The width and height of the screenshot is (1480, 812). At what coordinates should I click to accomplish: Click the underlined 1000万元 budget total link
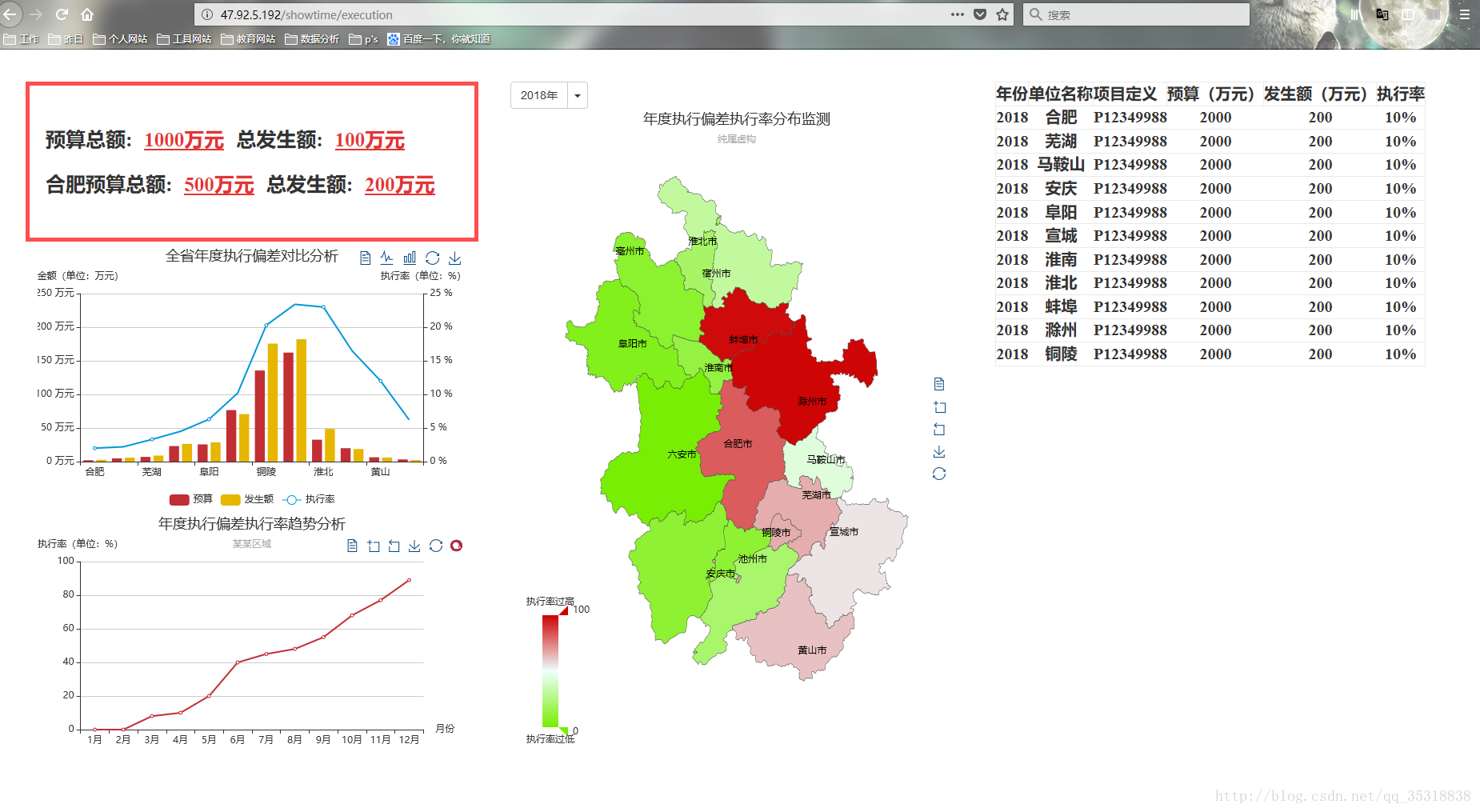[183, 139]
